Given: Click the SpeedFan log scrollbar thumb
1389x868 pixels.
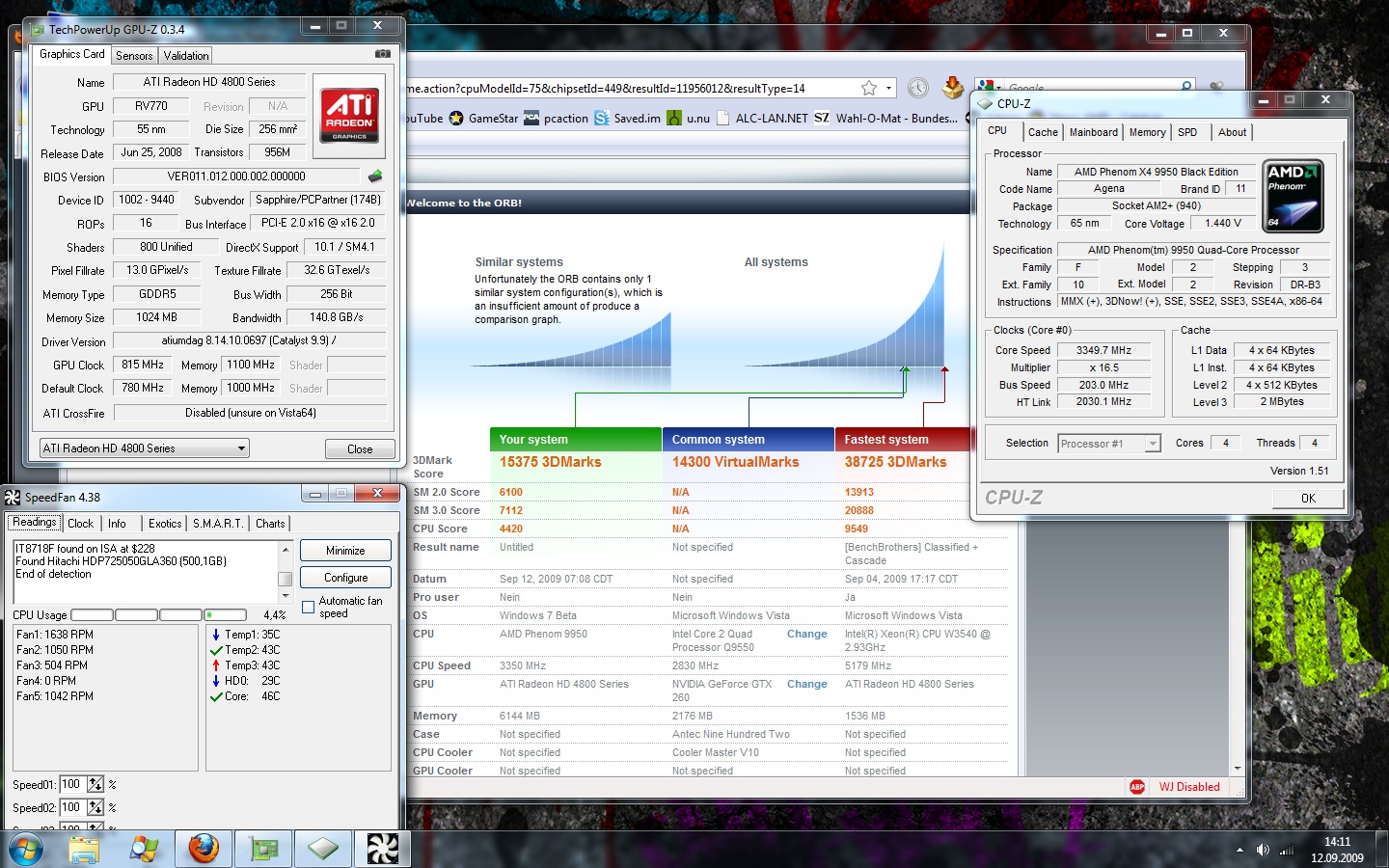Looking at the screenshot, I should click(x=285, y=579).
